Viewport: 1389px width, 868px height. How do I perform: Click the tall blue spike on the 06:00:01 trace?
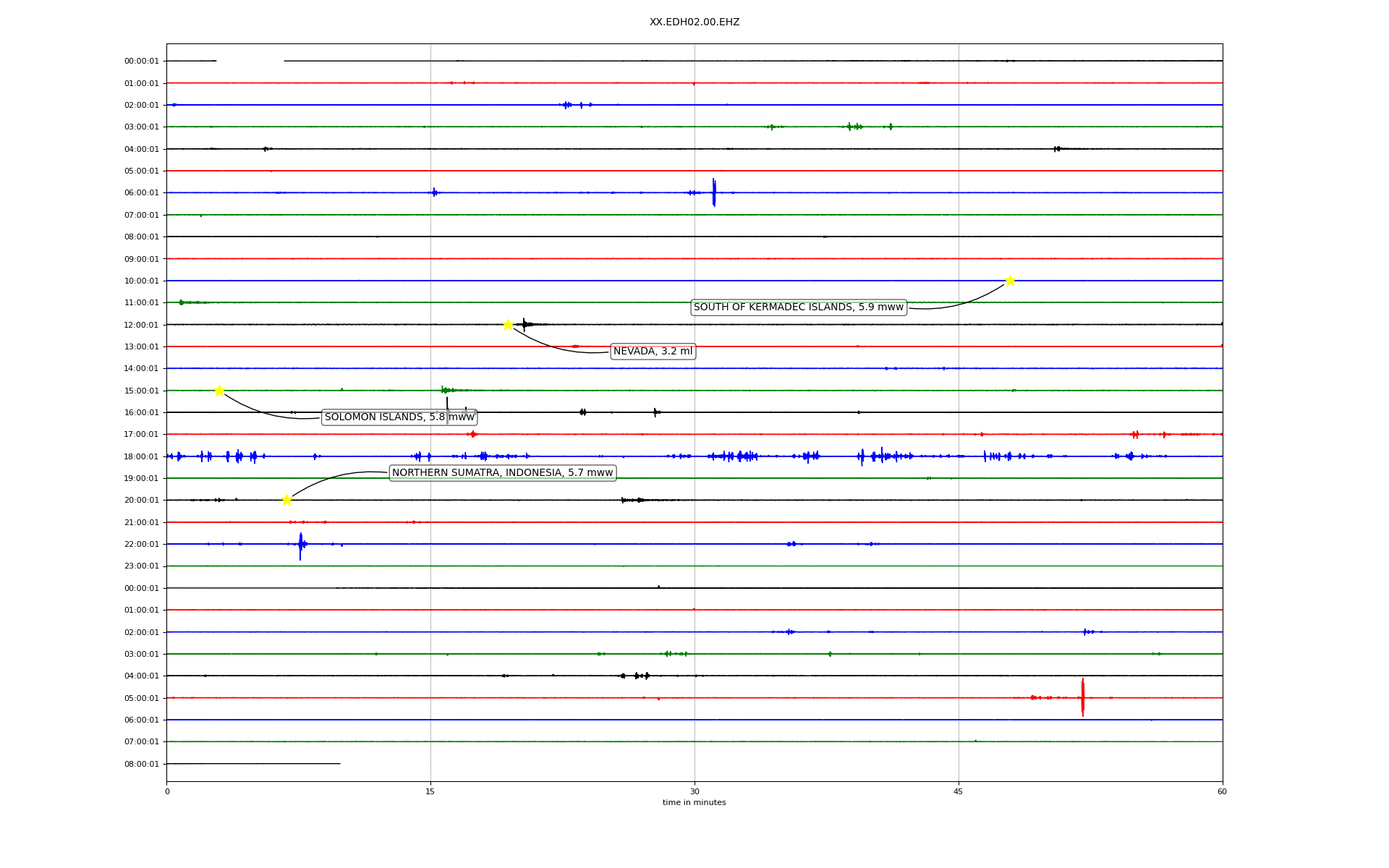tap(714, 192)
